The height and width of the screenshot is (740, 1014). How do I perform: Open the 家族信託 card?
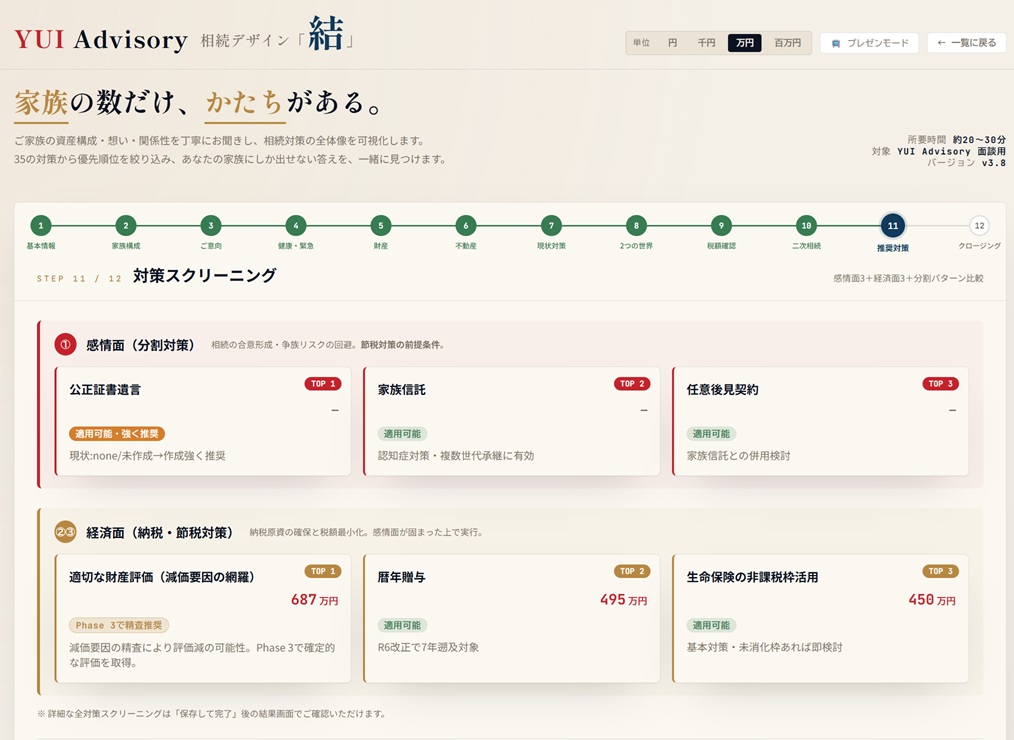pyautogui.click(x=512, y=421)
